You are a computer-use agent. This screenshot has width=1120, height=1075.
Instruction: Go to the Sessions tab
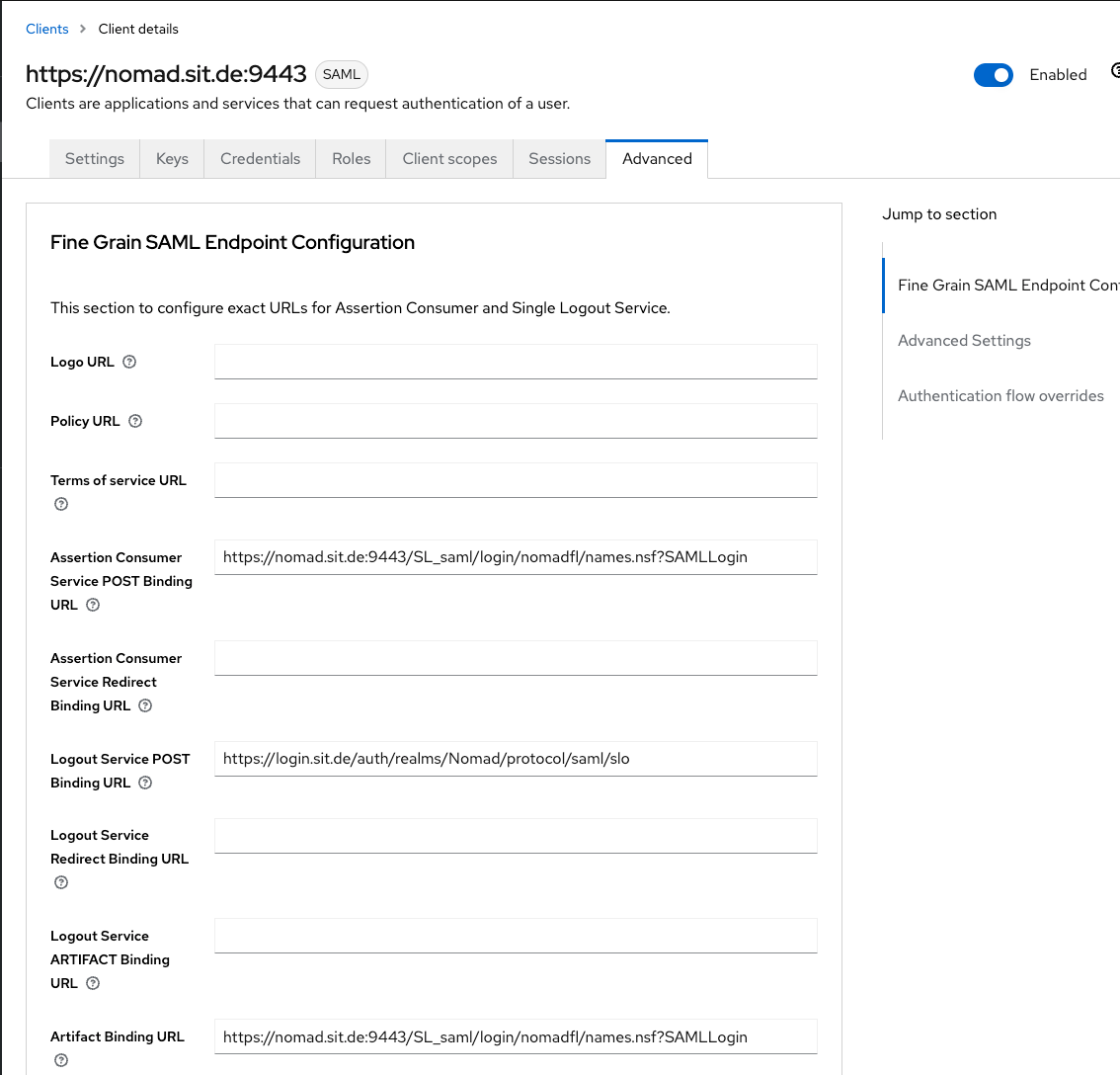559,159
